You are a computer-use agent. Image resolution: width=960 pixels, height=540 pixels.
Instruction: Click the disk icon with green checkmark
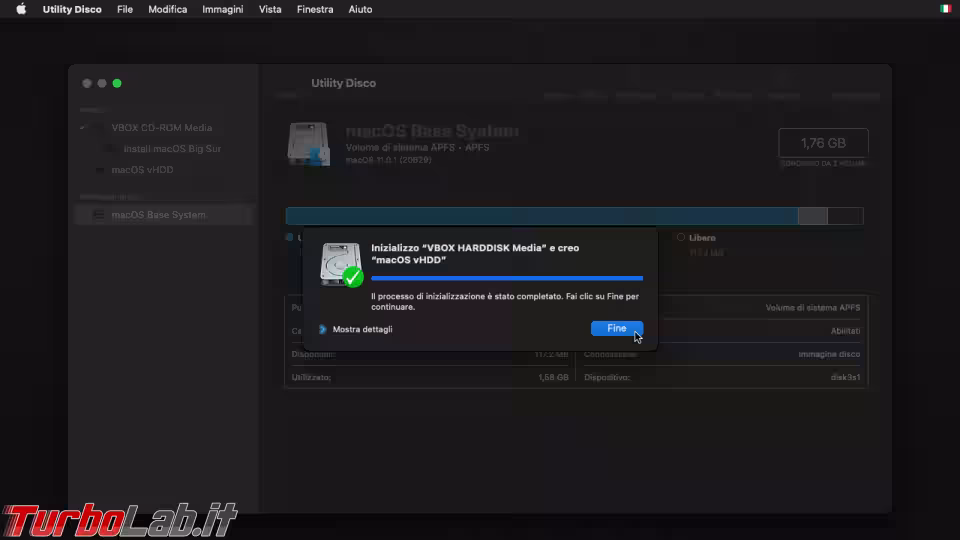tap(342, 265)
